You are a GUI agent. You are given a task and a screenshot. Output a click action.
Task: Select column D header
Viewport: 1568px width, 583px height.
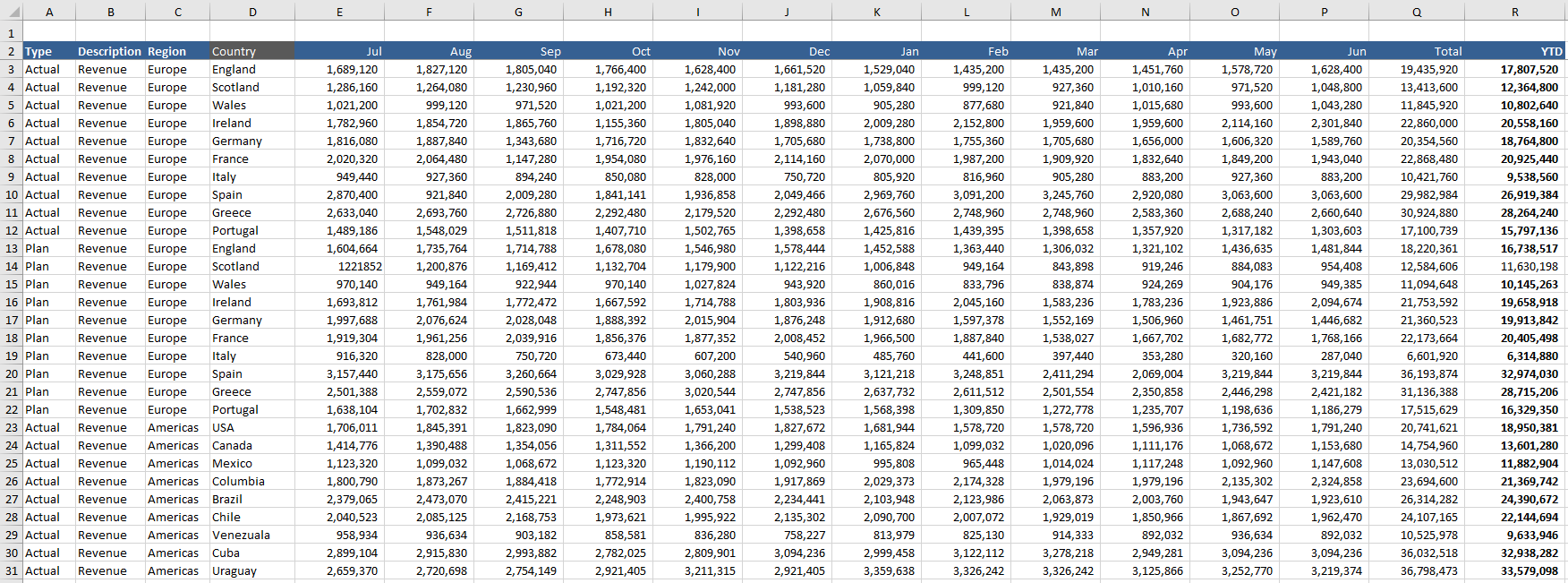[x=252, y=12]
